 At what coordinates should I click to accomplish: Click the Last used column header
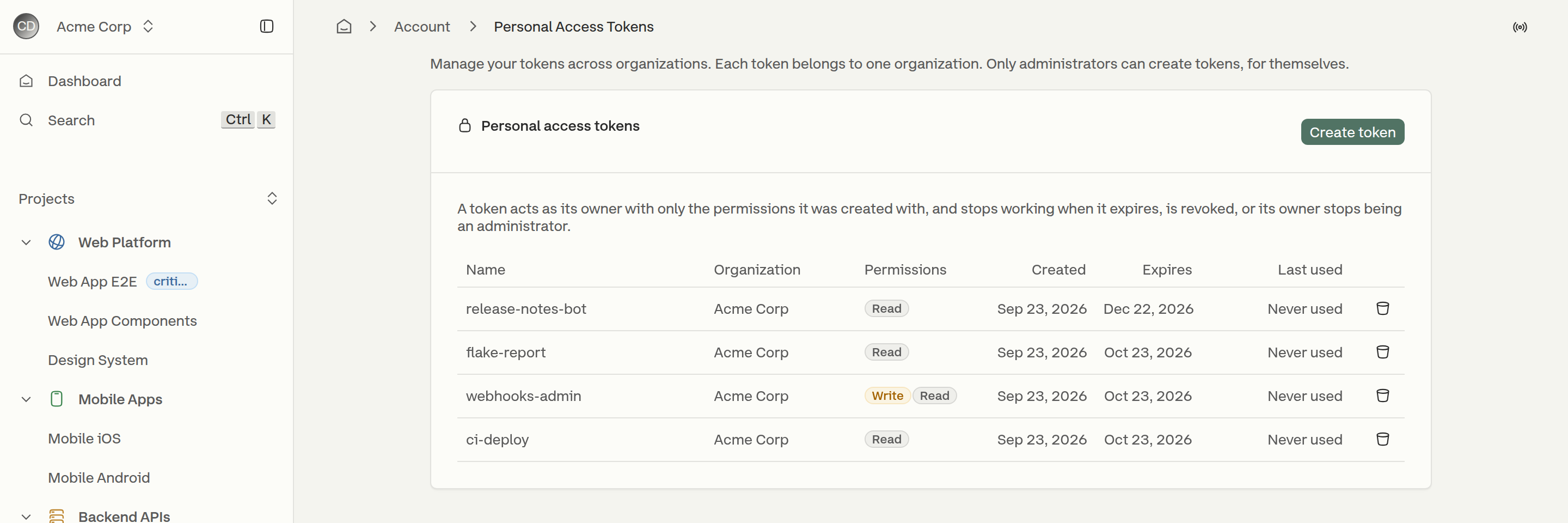pos(1310,270)
